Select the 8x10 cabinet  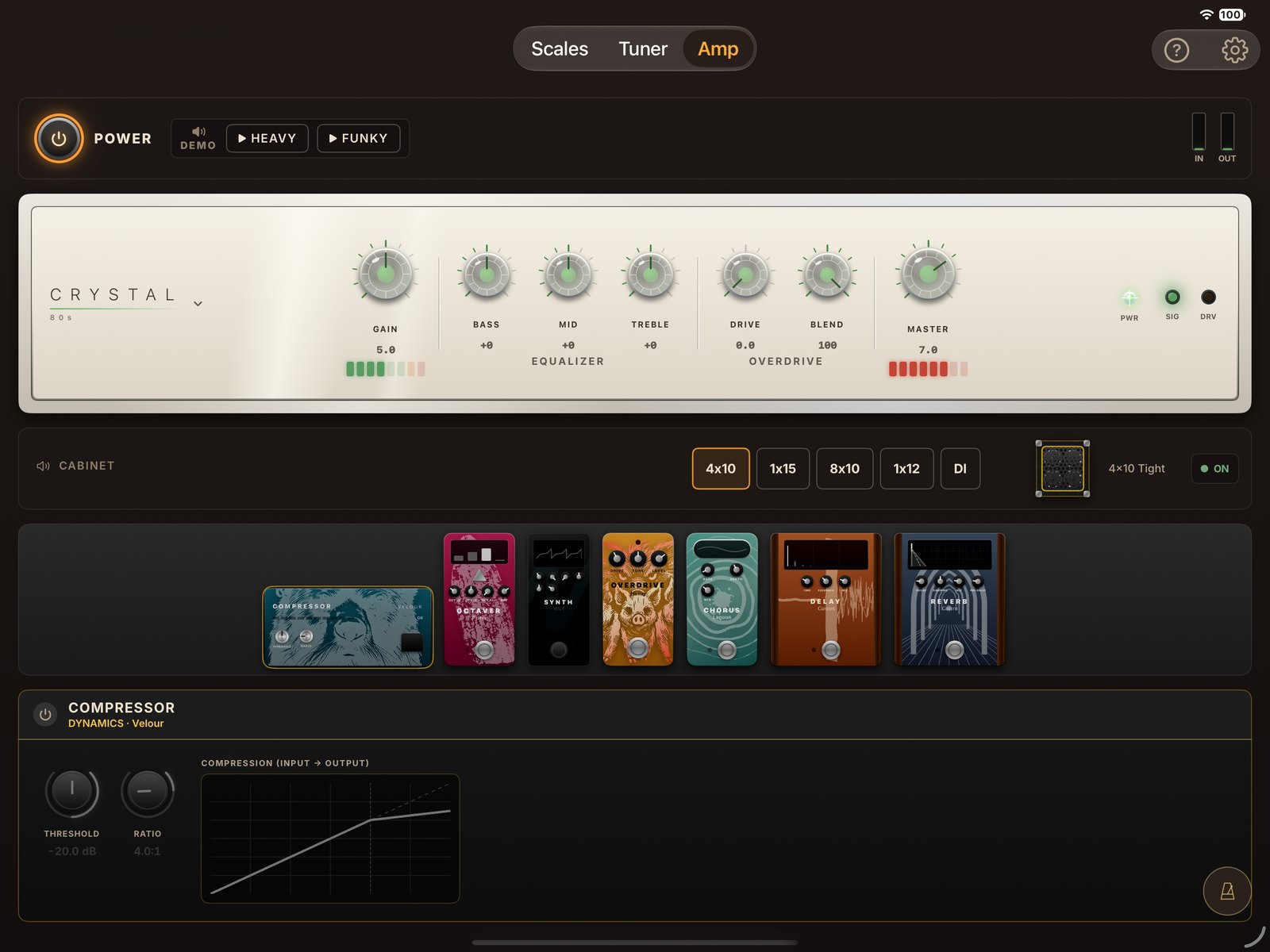pos(845,469)
